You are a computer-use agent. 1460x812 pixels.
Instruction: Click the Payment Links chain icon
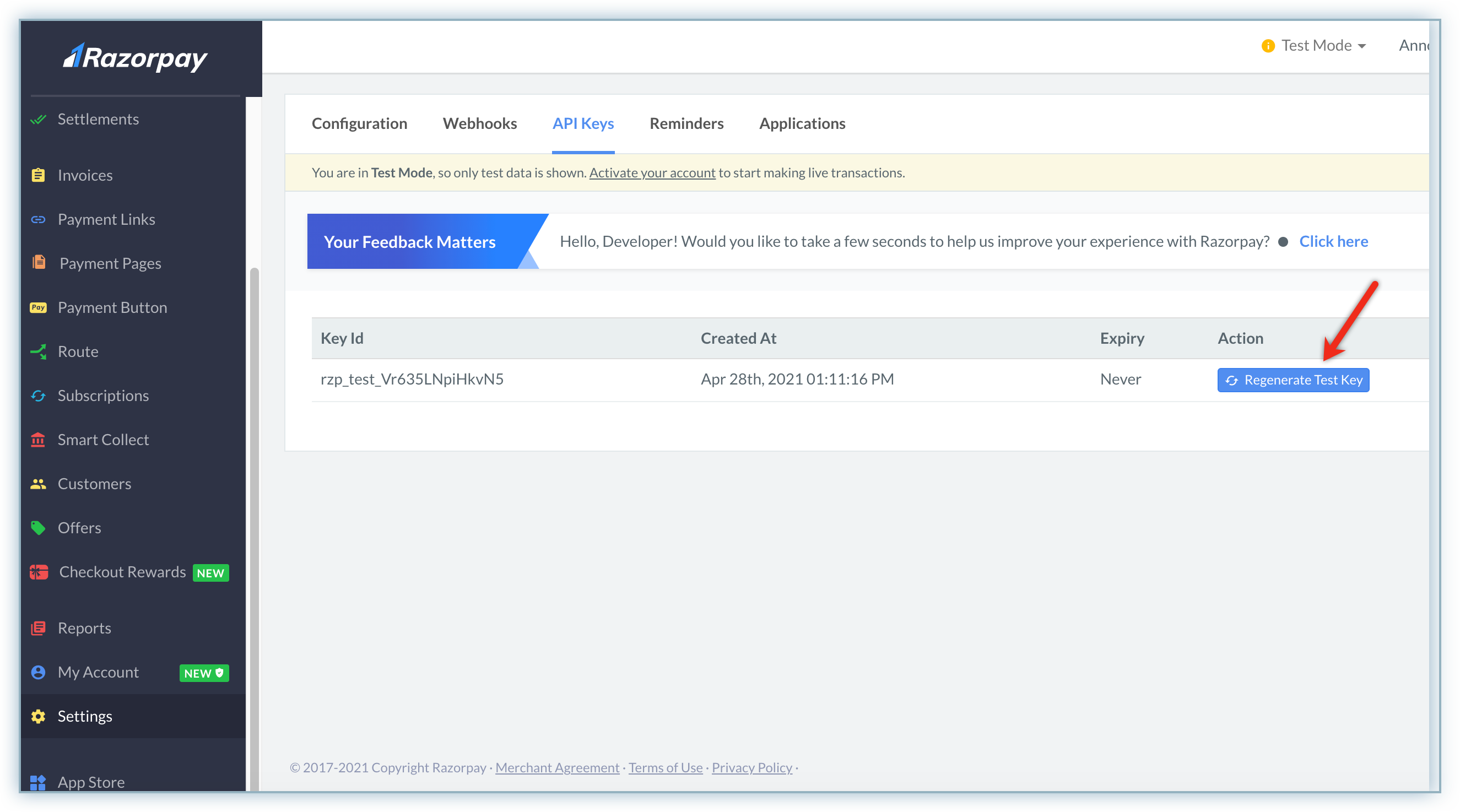38,219
